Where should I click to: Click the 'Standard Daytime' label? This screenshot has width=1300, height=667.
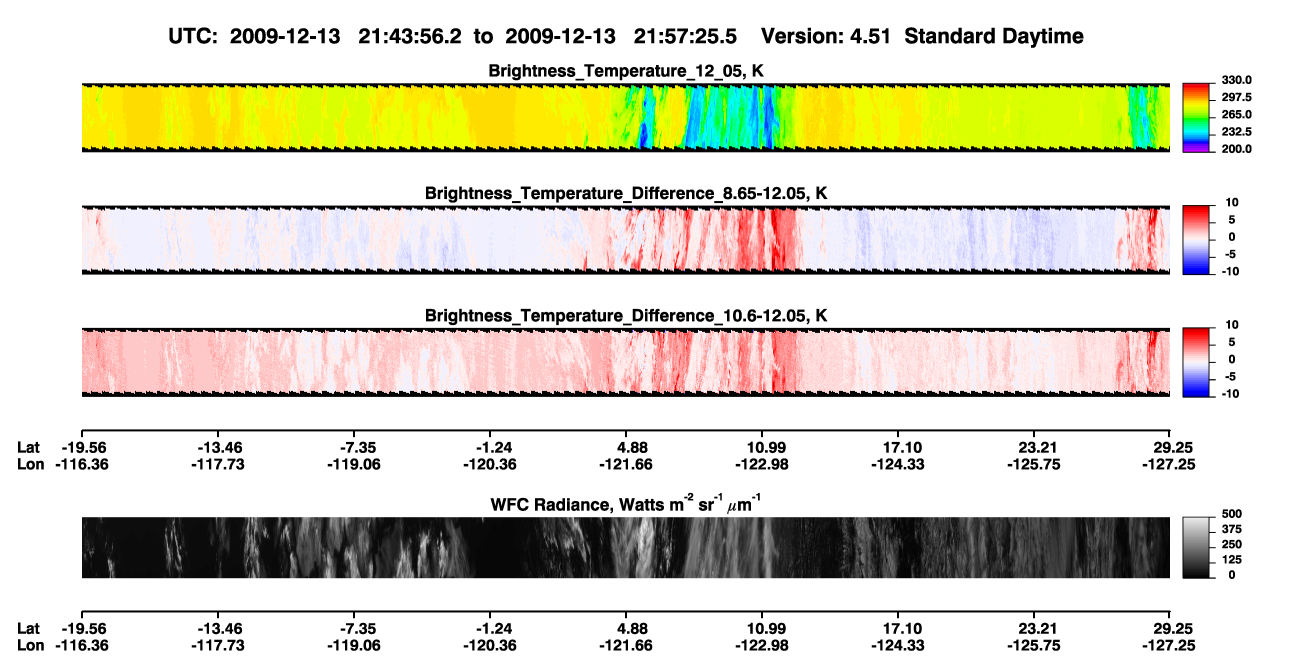pos(993,36)
